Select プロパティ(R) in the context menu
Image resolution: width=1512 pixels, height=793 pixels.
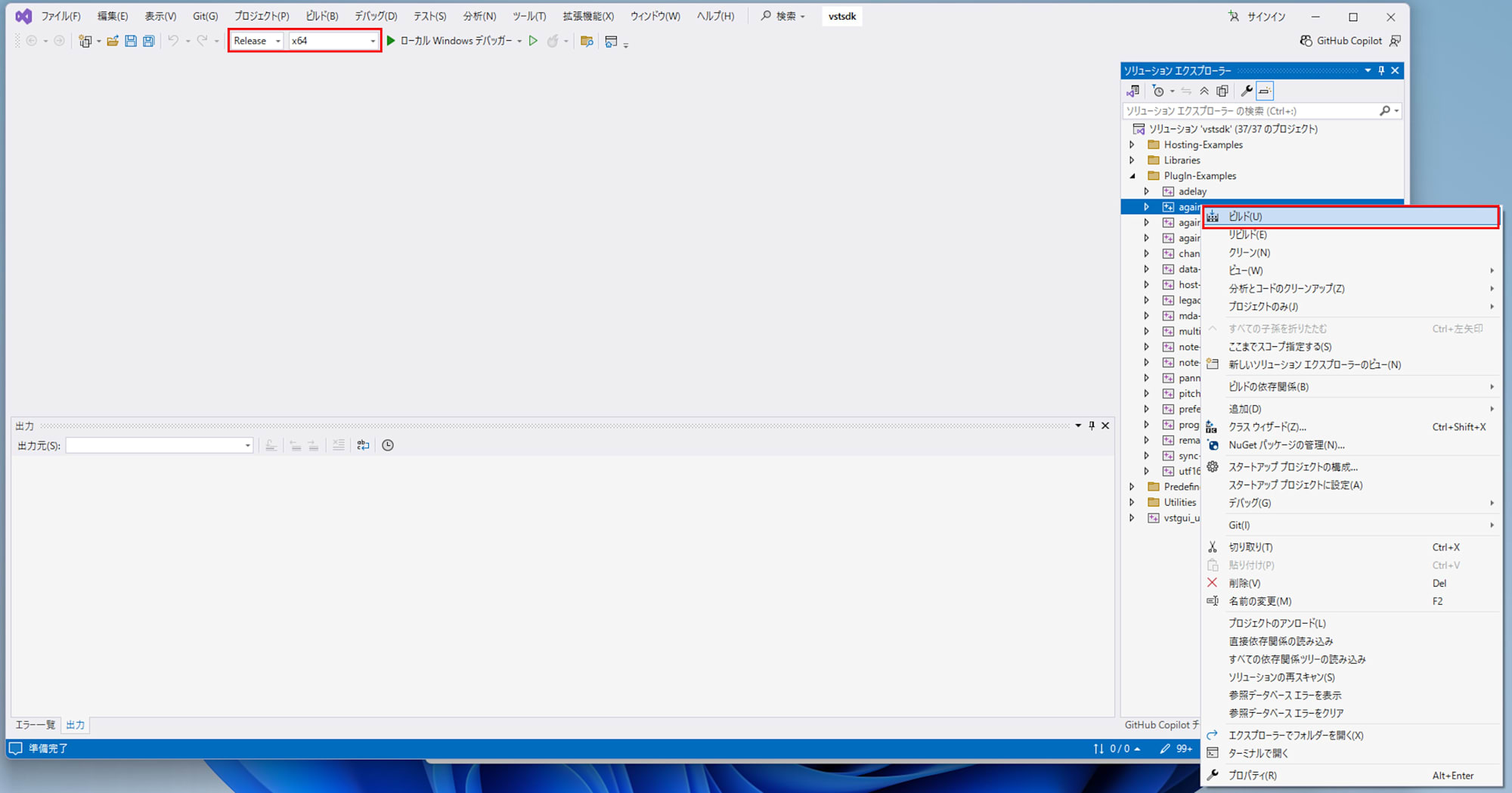pyautogui.click(x=1351, y=776)
